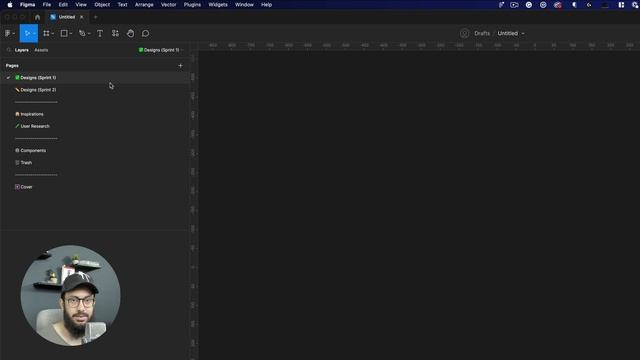Open the View menu
Image resolution: width=640 pixels, height=360 pixels.
[81, 5]
